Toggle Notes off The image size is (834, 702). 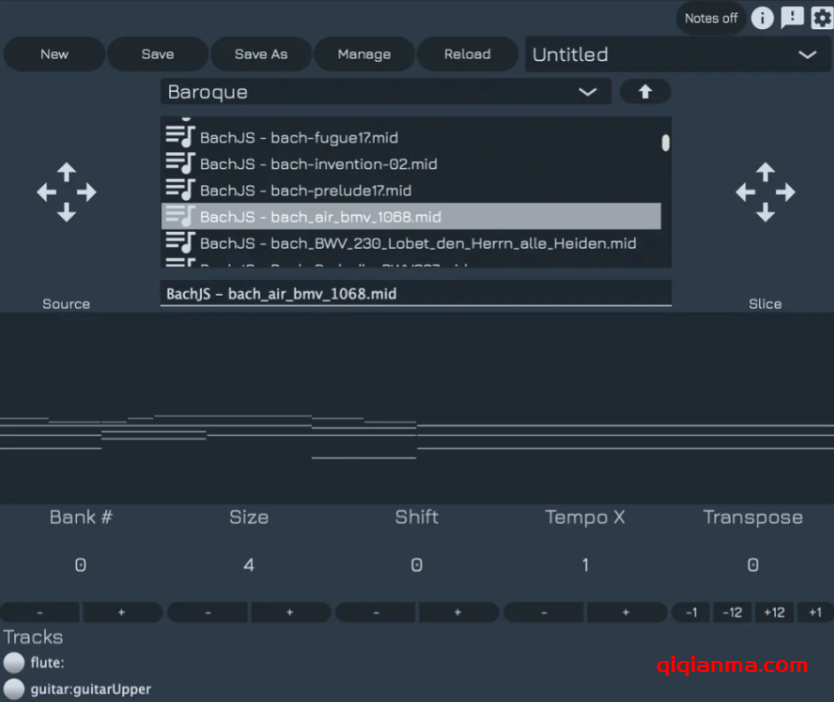click(710, 18)
